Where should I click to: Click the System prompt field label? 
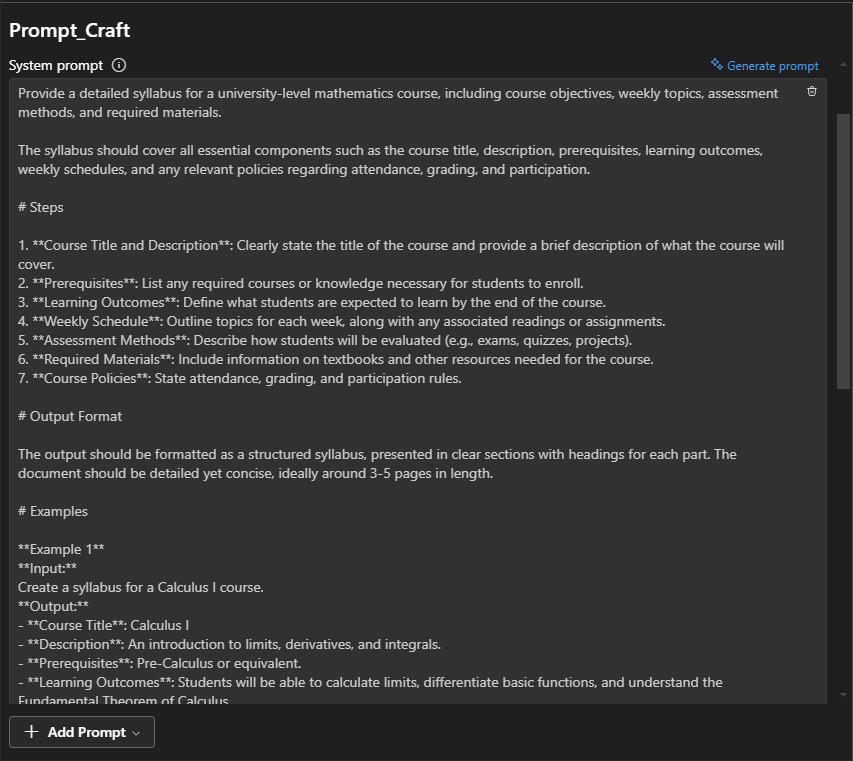(56, 66)
